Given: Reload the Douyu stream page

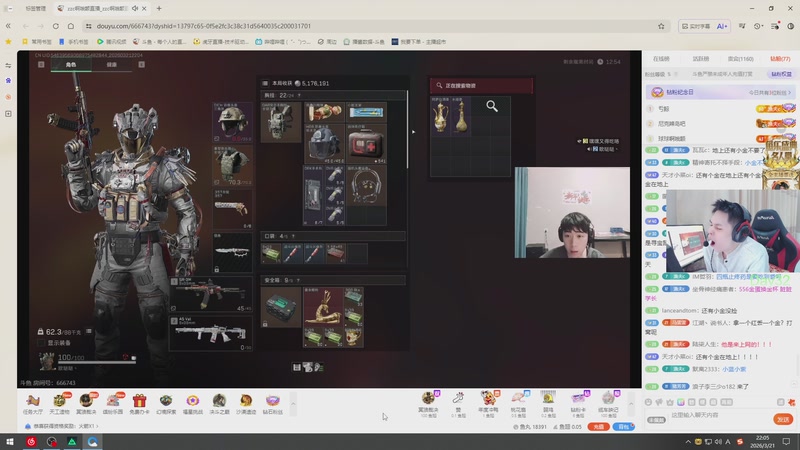Looking at the screenshot, I should [x=56, y=26].
